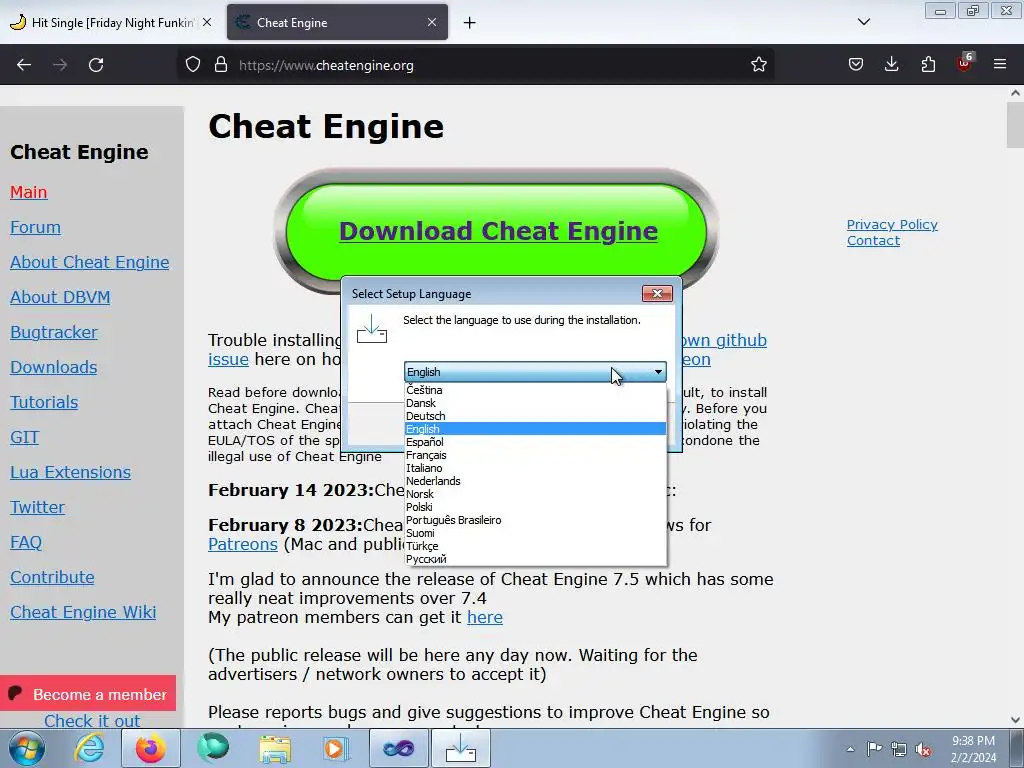Screen dimensions: 1024x768
Task: Open the clock showing 9:38 PM
Action: pyautogui.click(x=973, y=749)
